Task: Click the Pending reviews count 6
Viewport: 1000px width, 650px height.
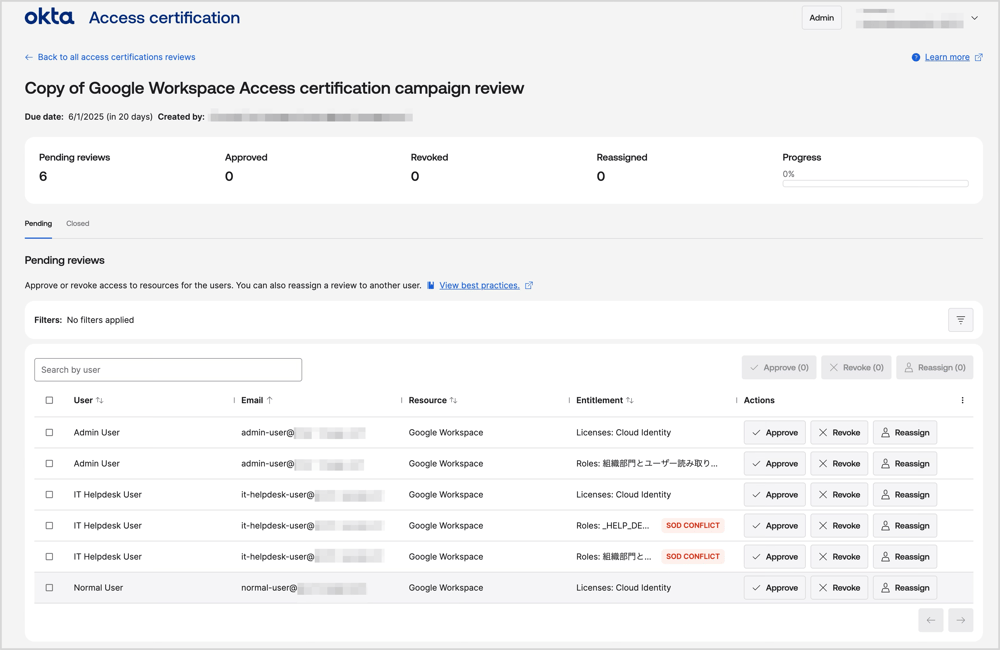Action: coord(43,176)
